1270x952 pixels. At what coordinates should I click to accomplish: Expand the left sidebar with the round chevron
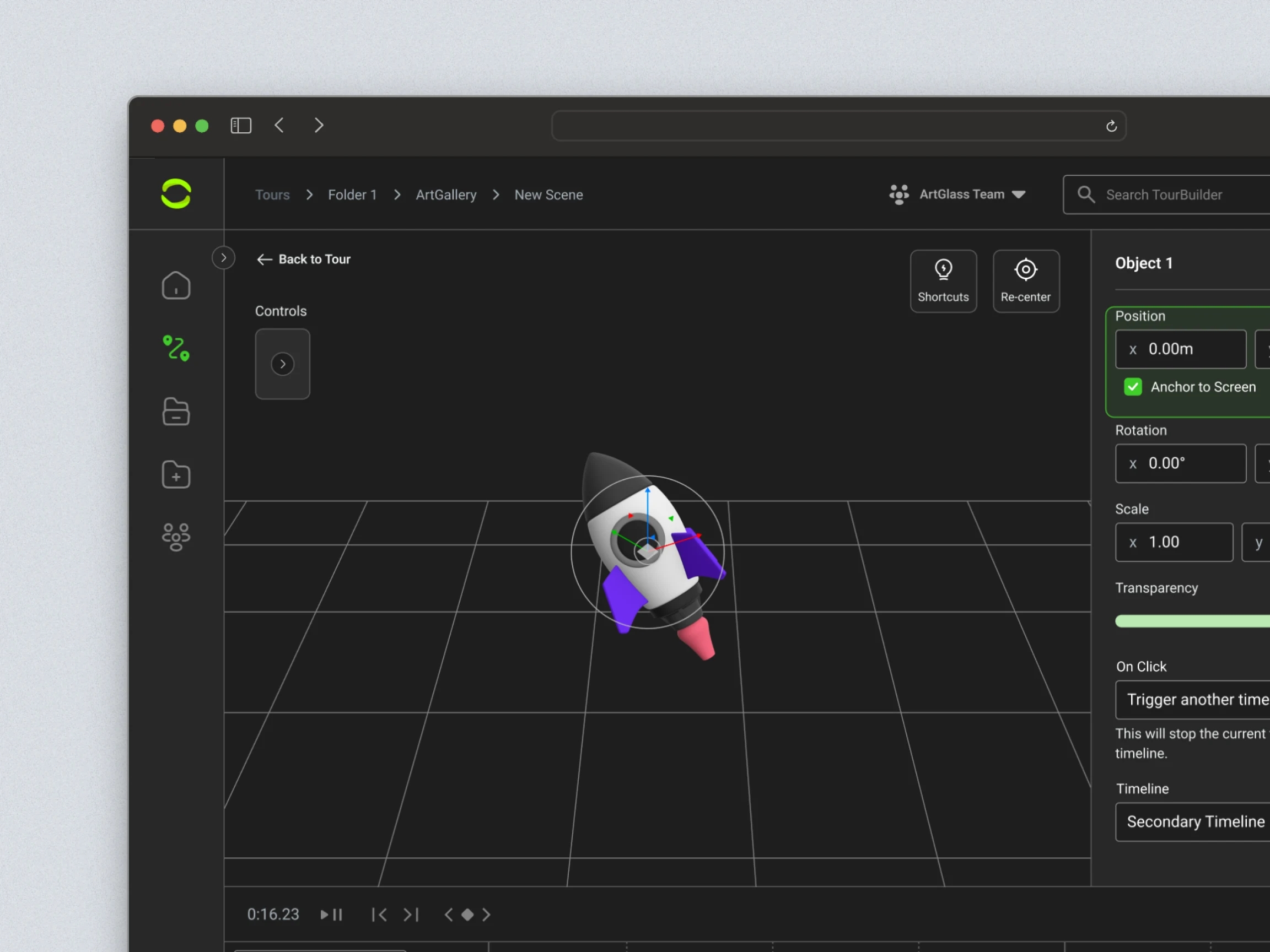(x=223, y=258)
